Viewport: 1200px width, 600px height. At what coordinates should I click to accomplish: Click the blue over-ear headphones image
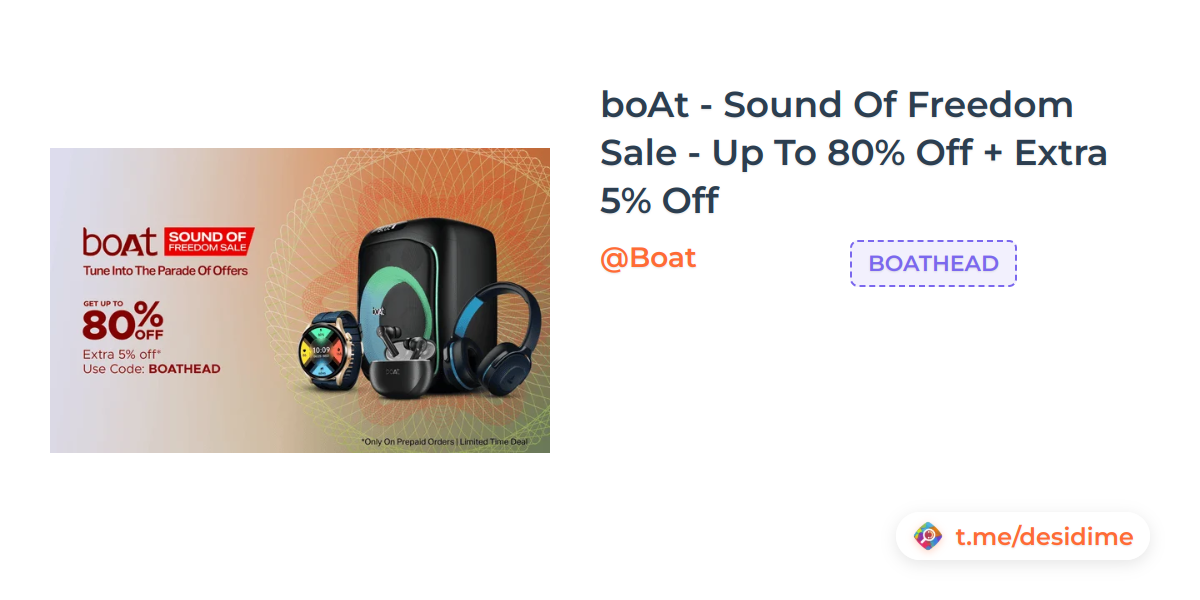coord(493,340)
